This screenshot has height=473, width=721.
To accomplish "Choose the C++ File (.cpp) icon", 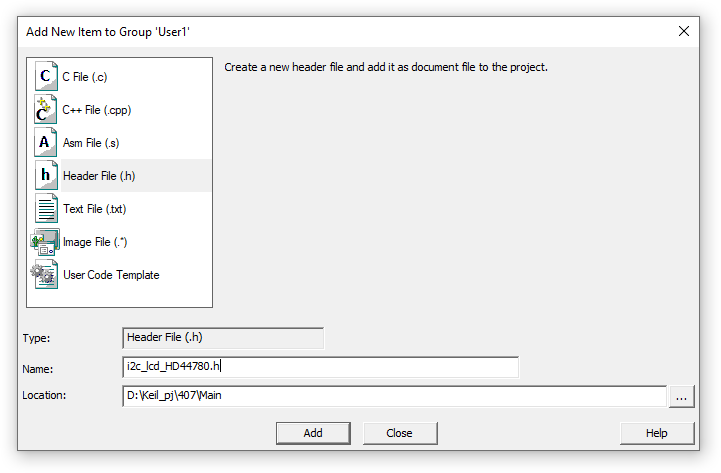I will (x=45, y=109).
